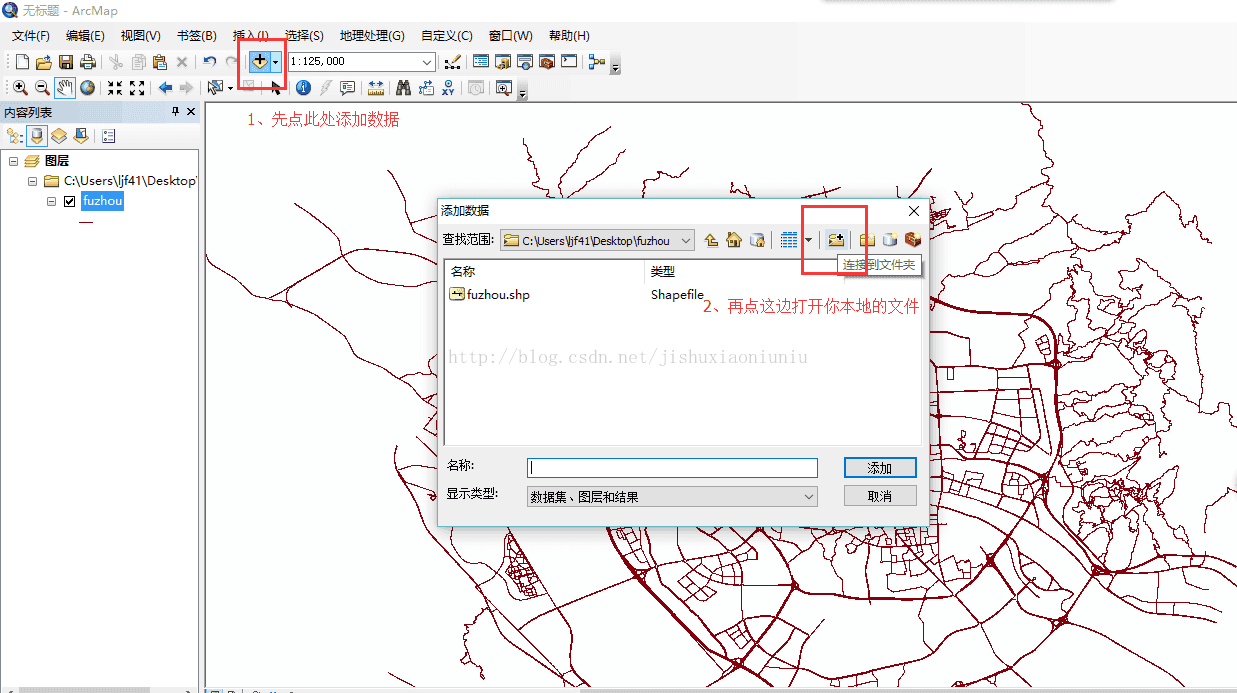The image size is (1237, 693).
Task: Click the Fixed Zoom Out icon
Action: click(137, 88)
